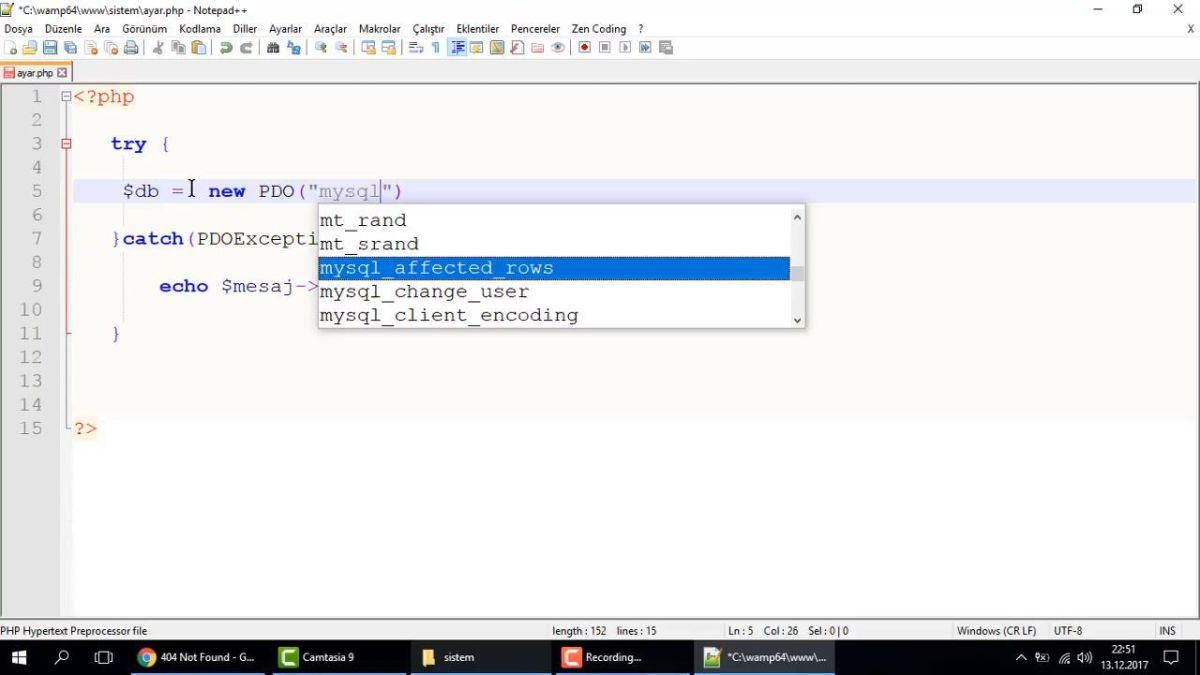Screen dimensions: 1200x675
Task: Open the sistem folder taskbar button
Action: pos(479,658)
